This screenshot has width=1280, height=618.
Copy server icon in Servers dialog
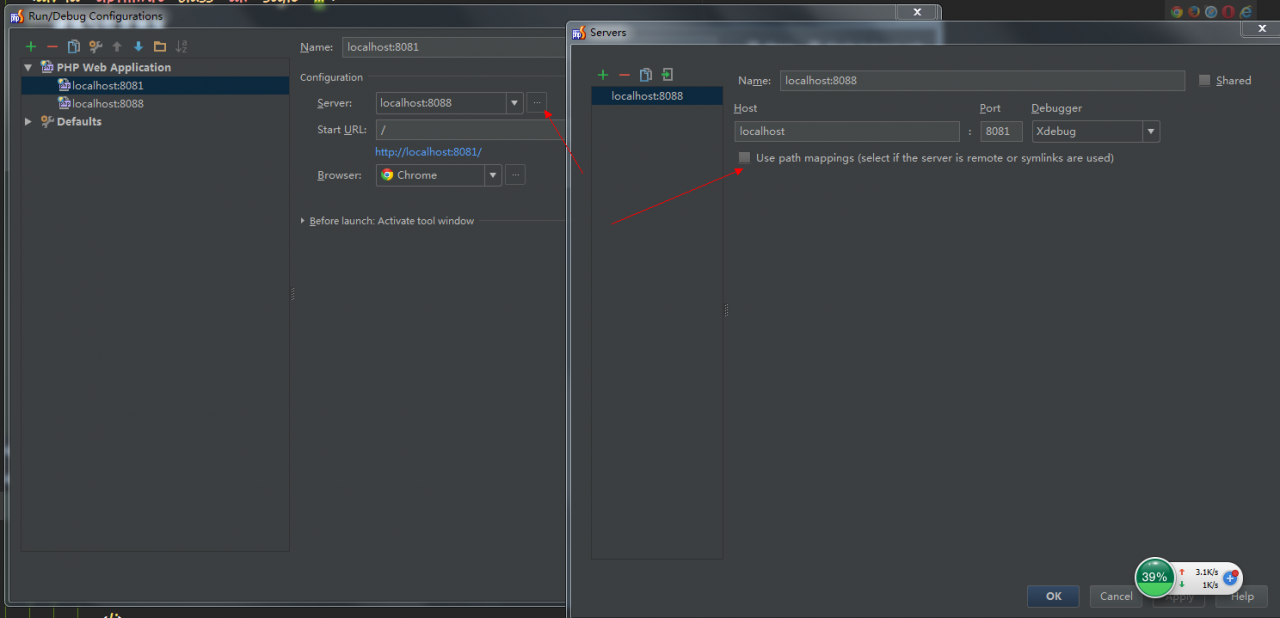click(646, 75)
